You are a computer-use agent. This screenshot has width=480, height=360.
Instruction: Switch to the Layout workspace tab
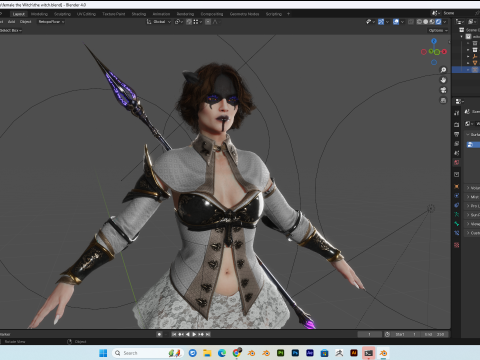point(19,14)
